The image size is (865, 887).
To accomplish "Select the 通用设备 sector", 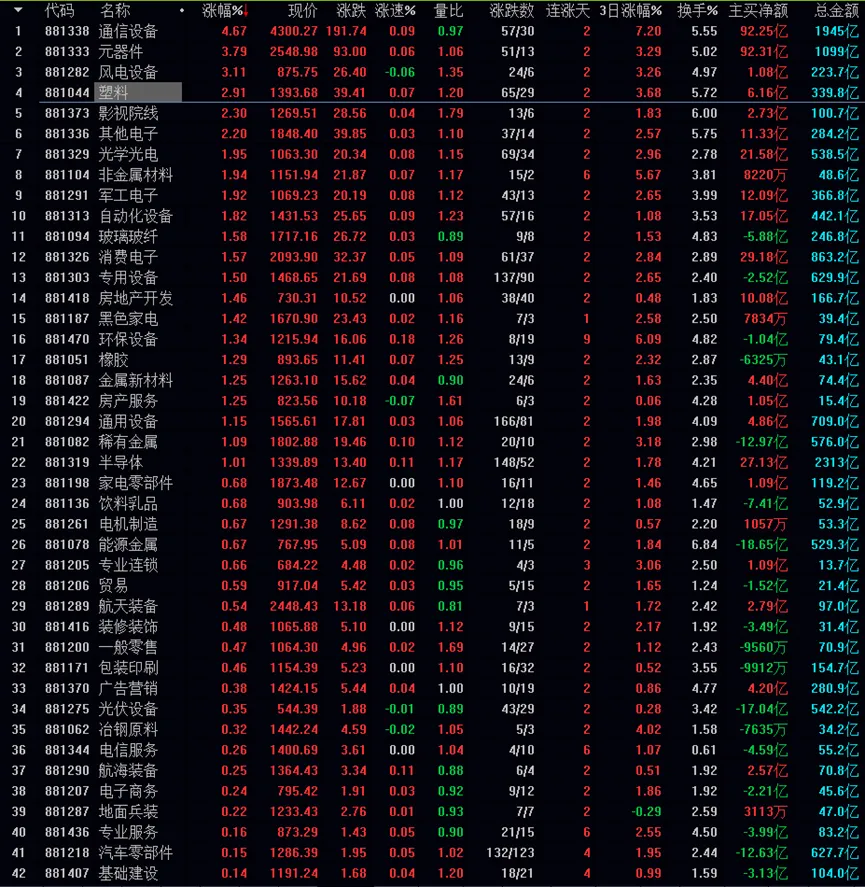I will pyautogui.click(x=128, y=421).
